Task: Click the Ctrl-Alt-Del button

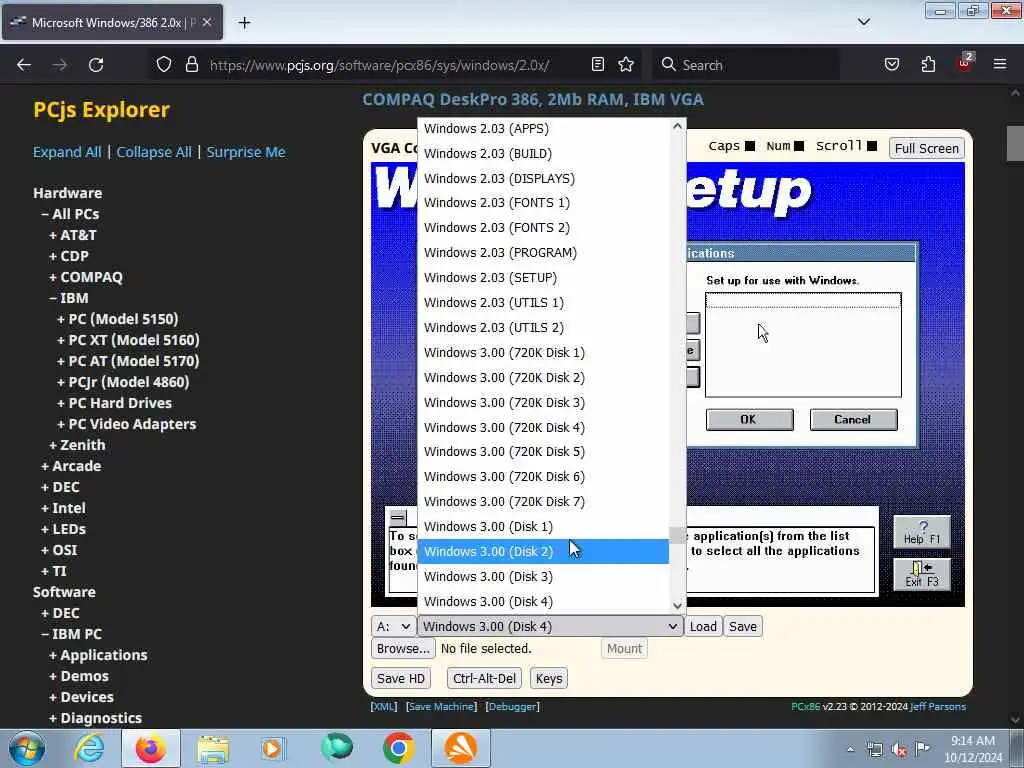Action: point(484,679)
